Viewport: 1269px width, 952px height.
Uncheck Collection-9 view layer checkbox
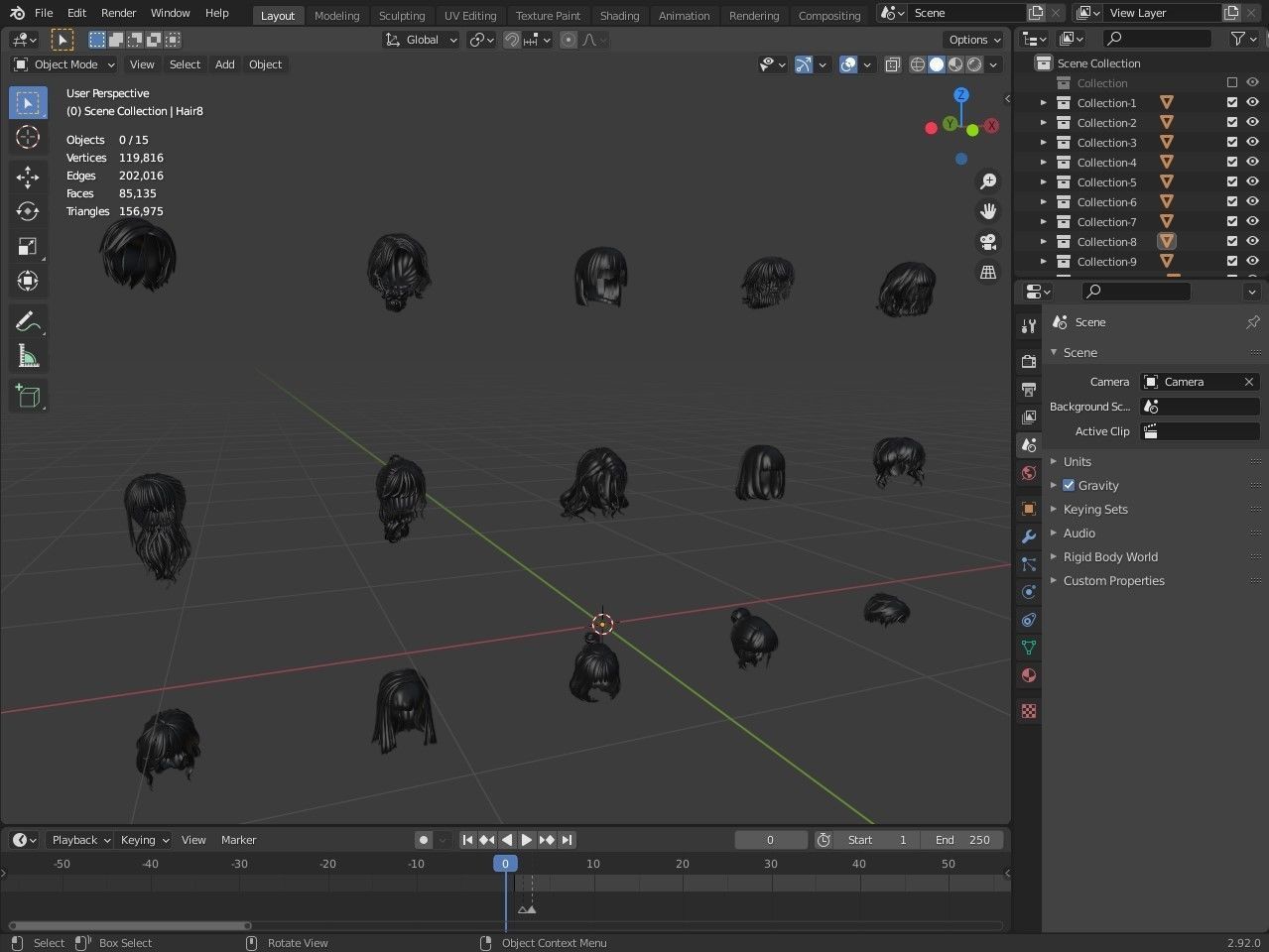(x=1232, y=262)
